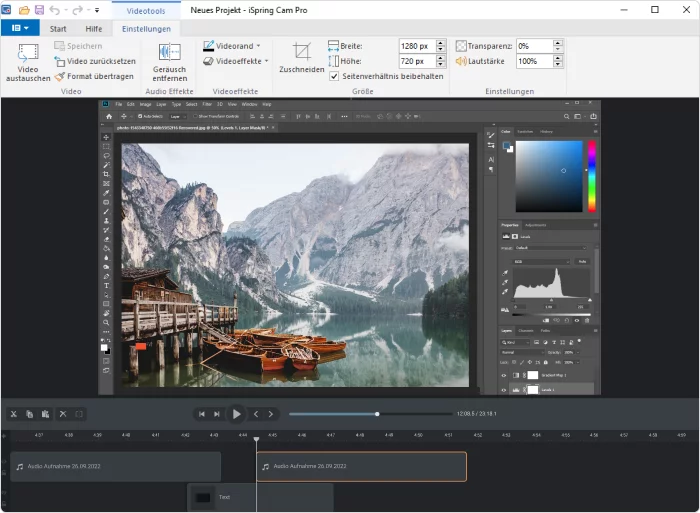Select the first Audio Aufnahme clip on the left
700x513 pixels.
tap(116, 467)
